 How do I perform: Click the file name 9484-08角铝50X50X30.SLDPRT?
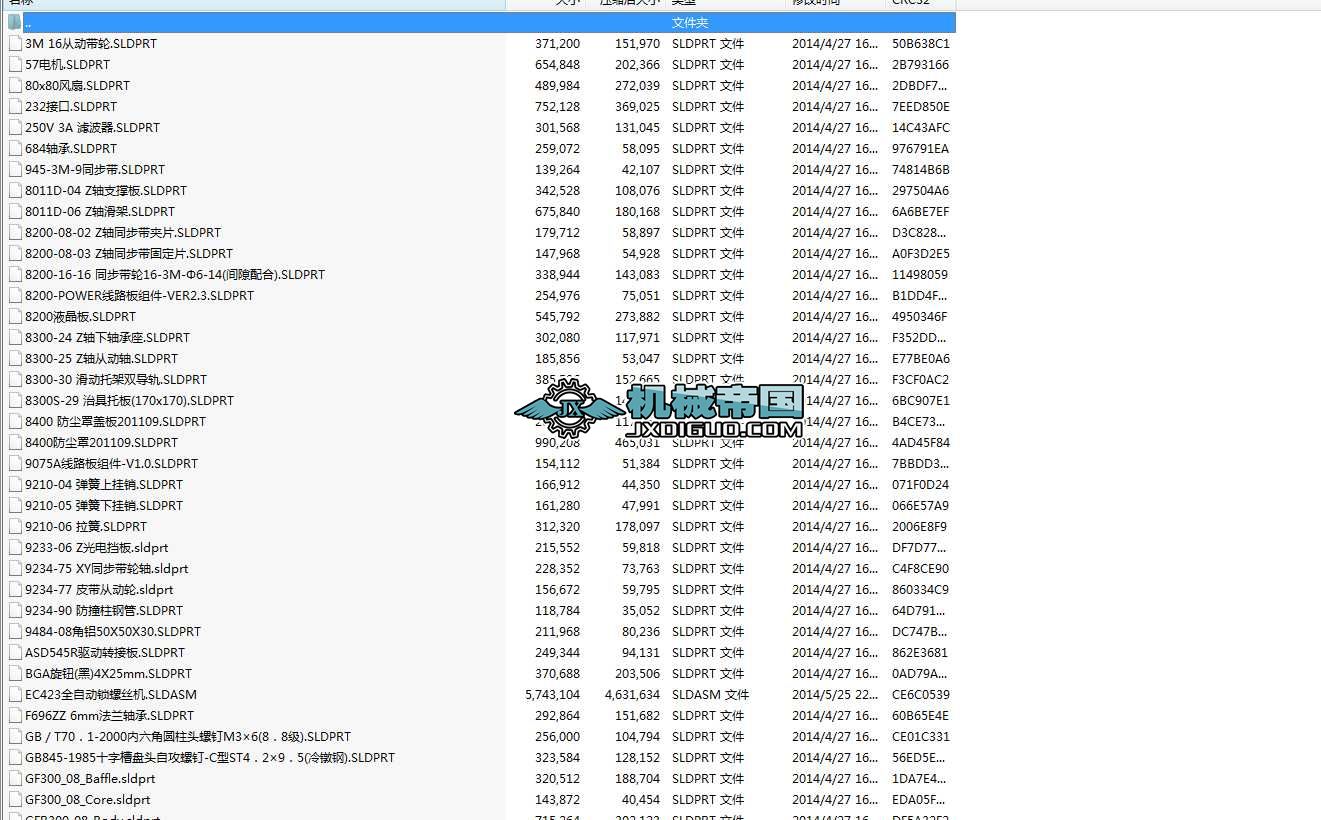coord(113,631)
